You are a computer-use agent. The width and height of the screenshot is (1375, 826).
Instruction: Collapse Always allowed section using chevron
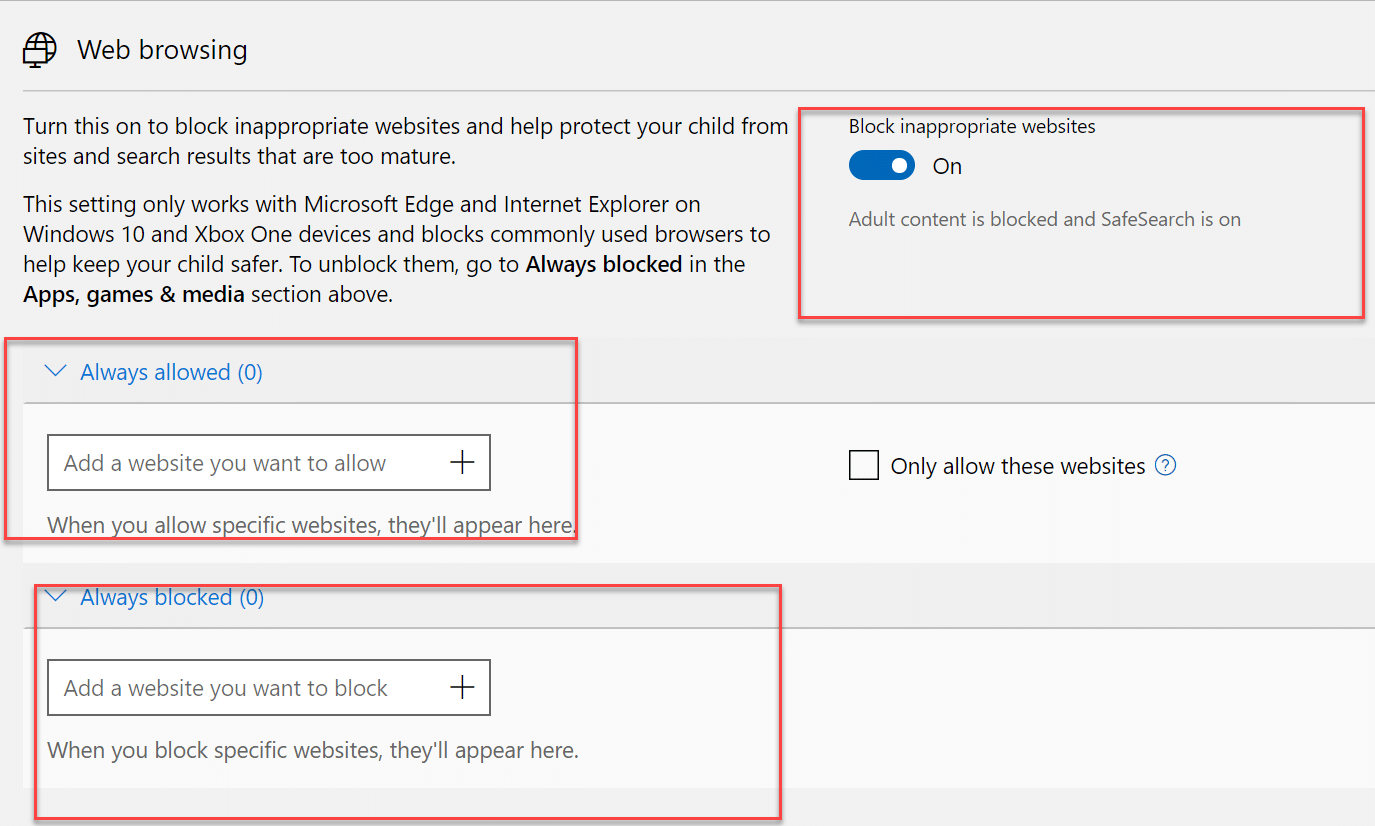click(57, 372)
